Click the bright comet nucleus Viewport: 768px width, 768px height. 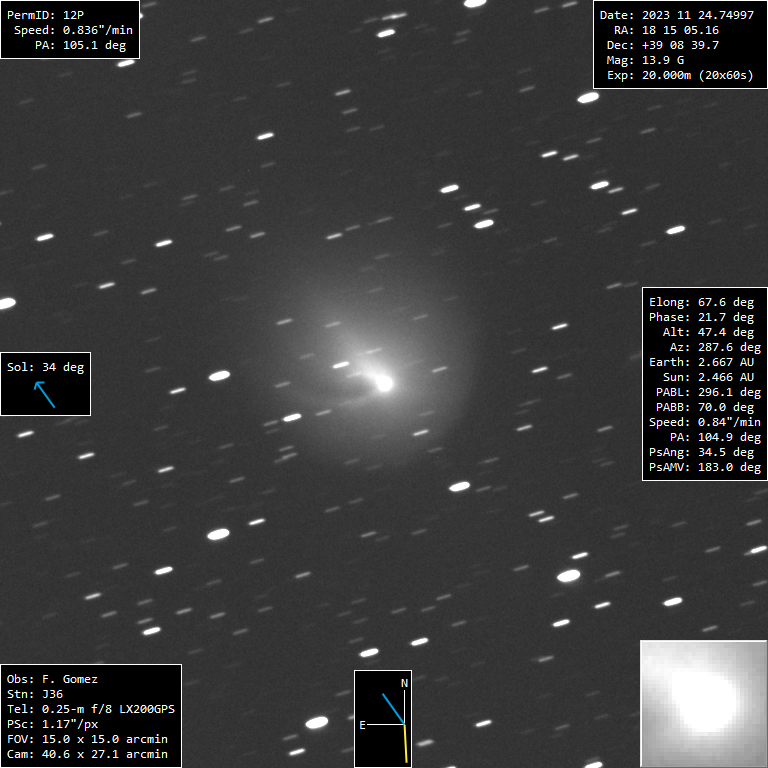pyautogui.click(x=384, y=384)
